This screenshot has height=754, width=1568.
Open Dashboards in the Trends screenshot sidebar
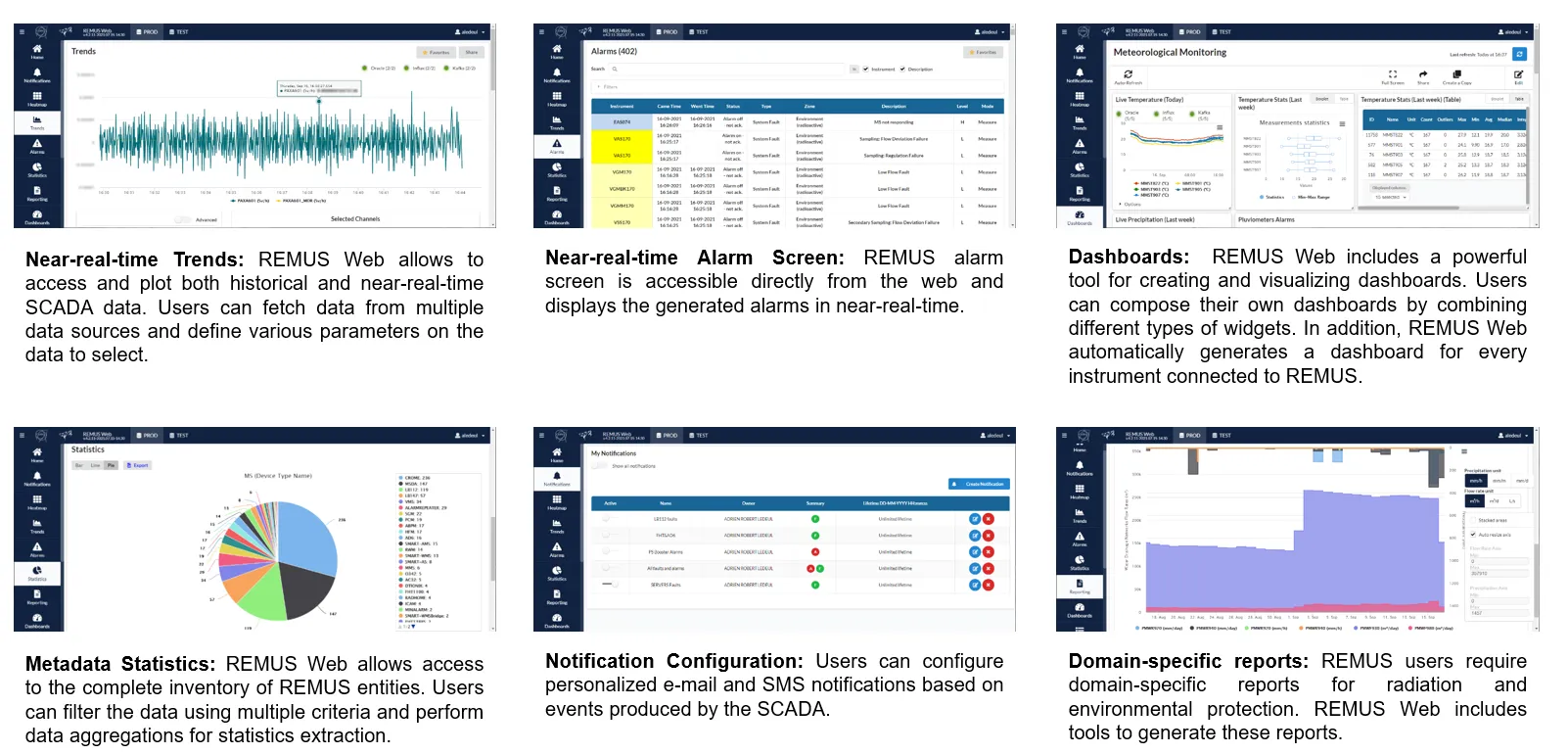tap(37, 216)
